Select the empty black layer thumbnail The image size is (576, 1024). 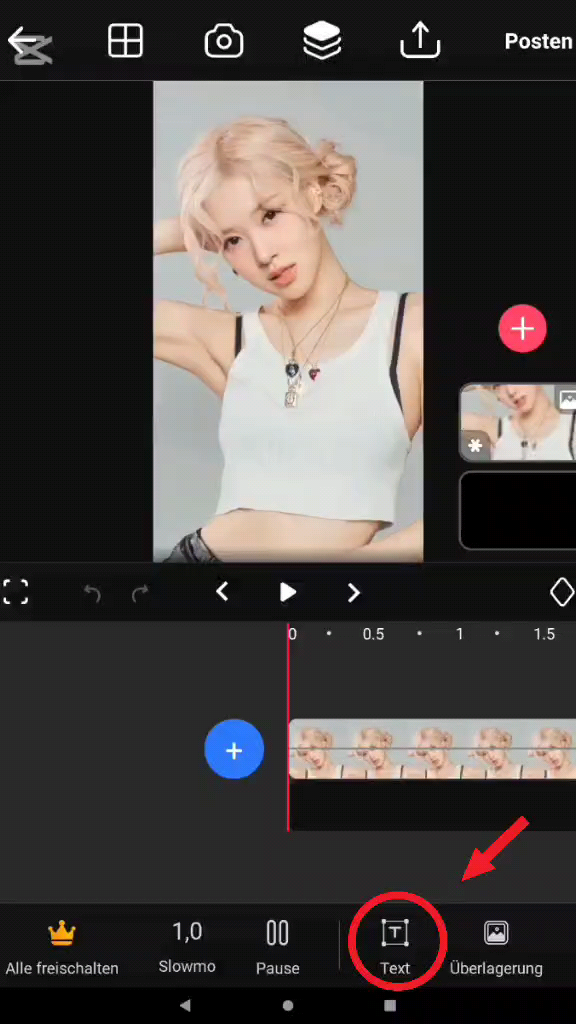tap(518, 511)
